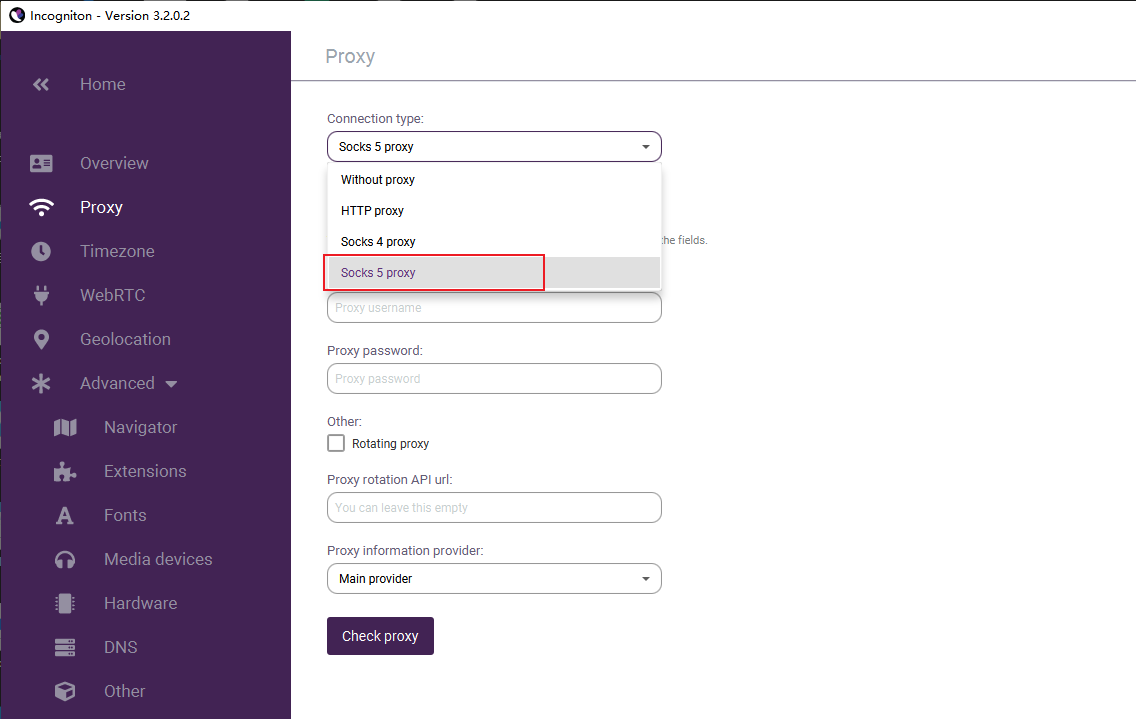Collapse the Advanced section arrow

(171, 383)
